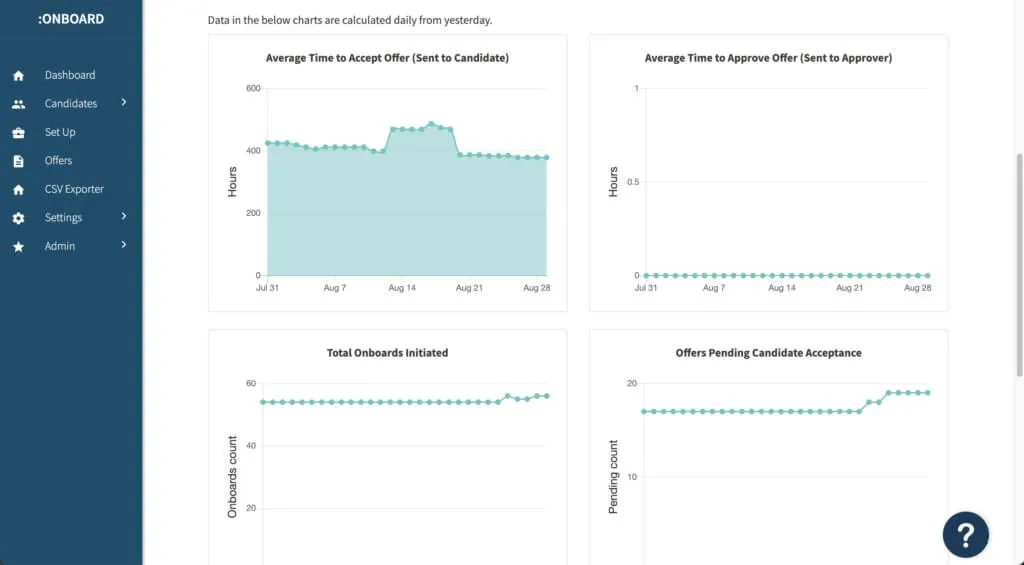The height and width of the screenshot is (565, 1024).
Task: Click the peak point on Accept Offer chart
Action: coord(431,124)
